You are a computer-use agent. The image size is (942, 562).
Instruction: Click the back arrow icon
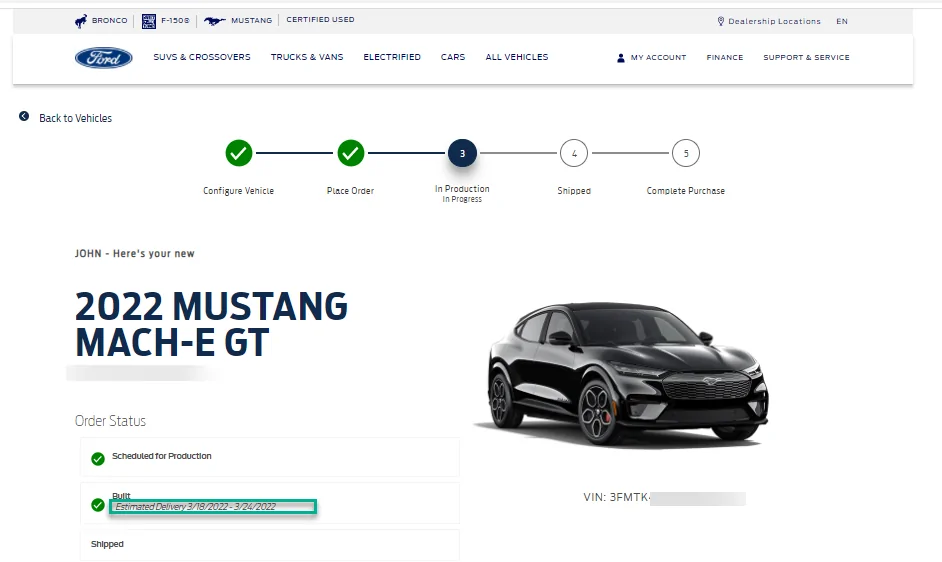pos(24,116)
